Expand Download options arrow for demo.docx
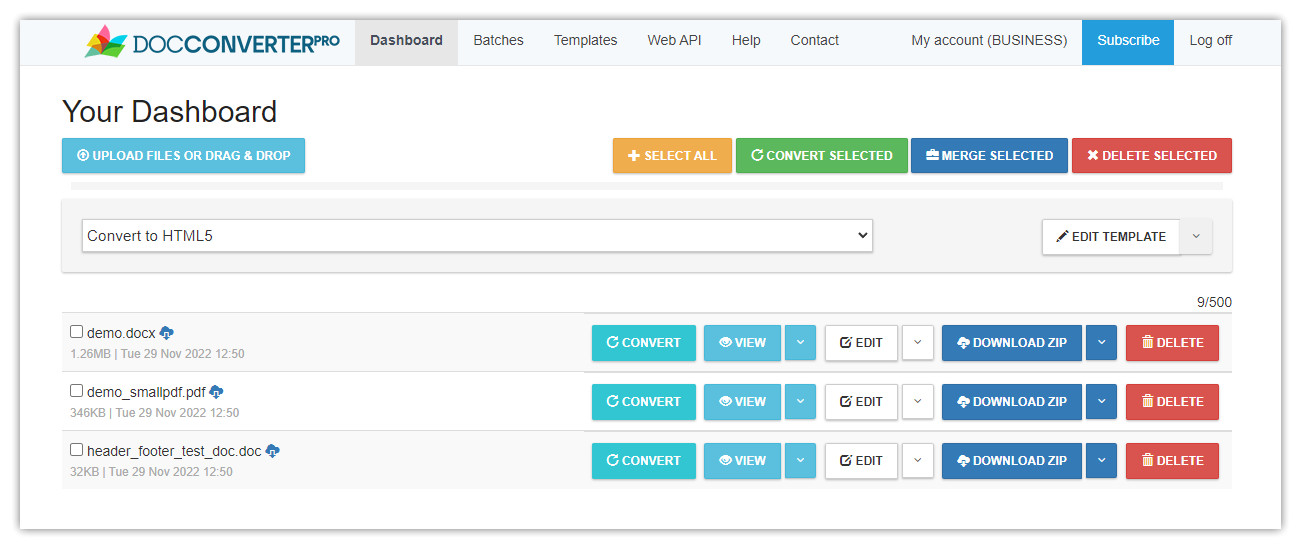This screenshot has width=1301, height=549. [x=1101, y=343]
